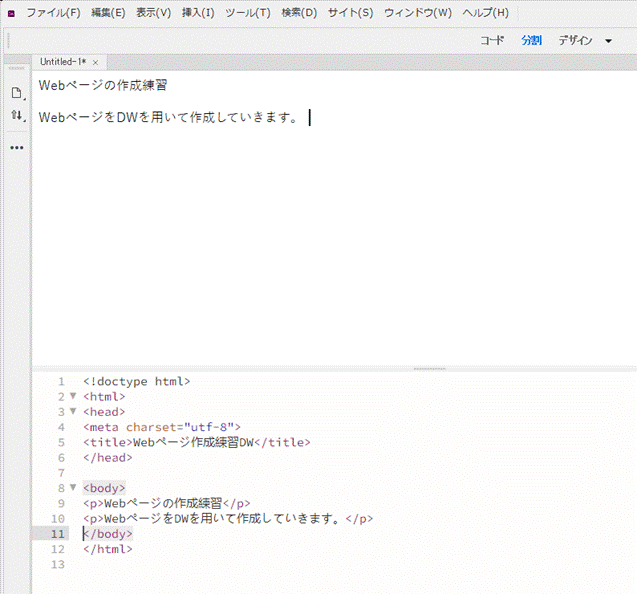
Task: Click line number 11 in code gutter
Action: (58, 534)
